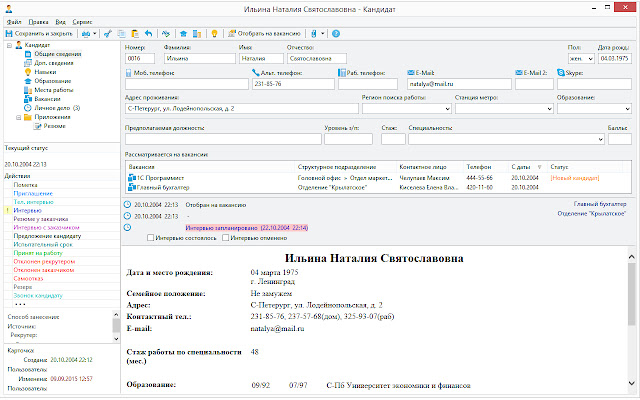
Task: Click 'Отобрать на вакансию' button
Action: click(x=266, y=33)
